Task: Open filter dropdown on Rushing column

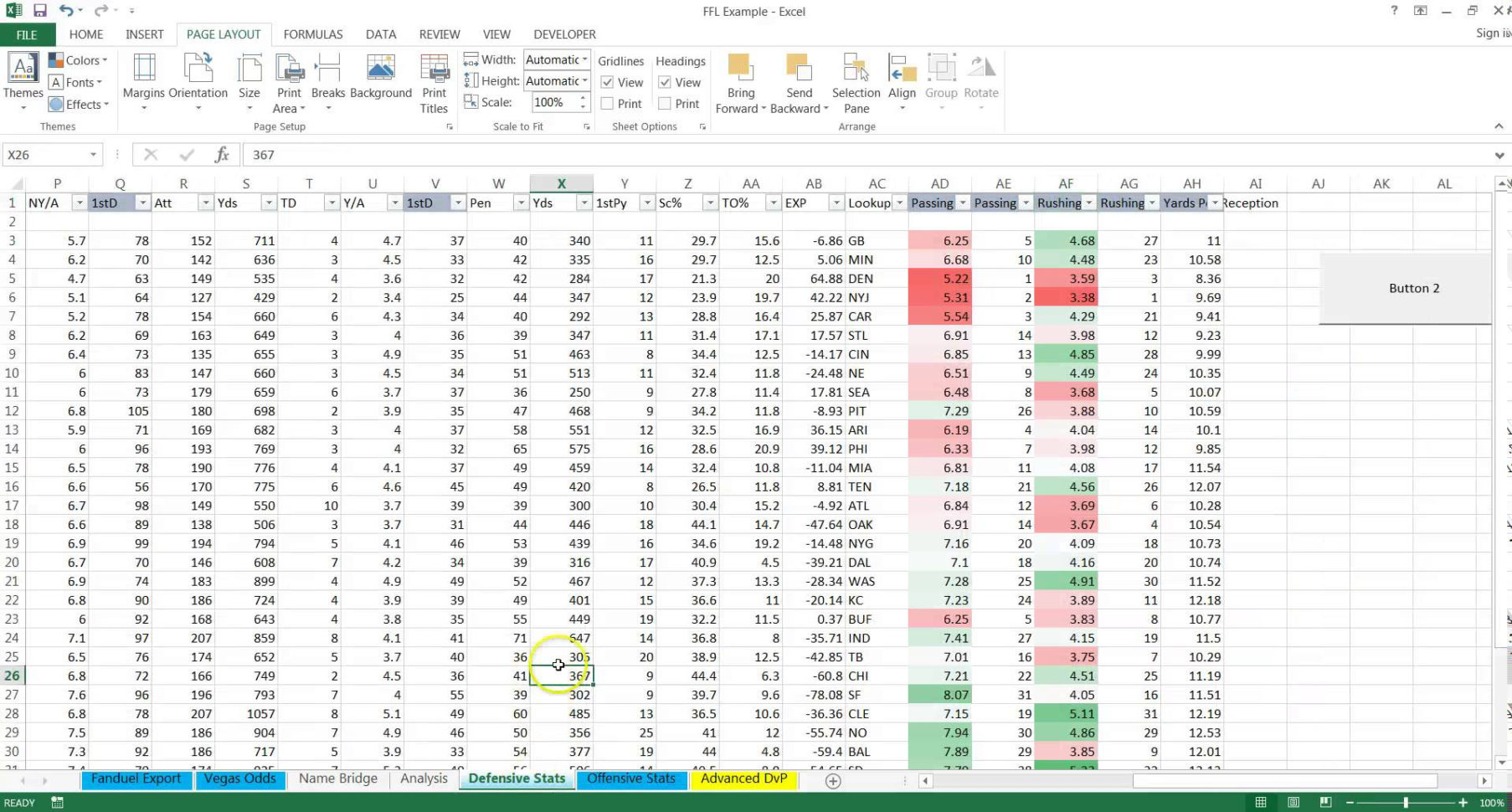Action: [1088, 203]
